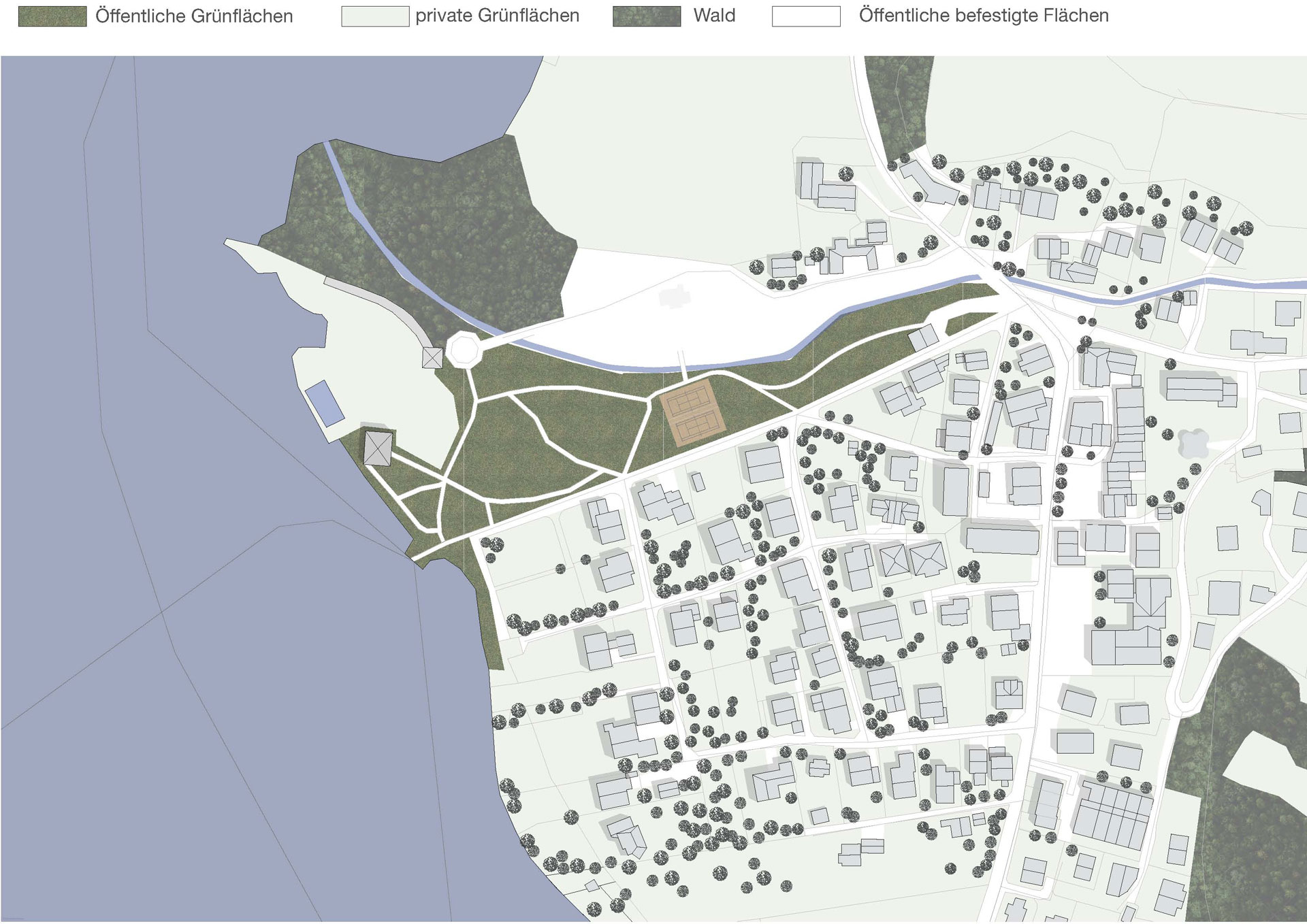
Task: Click the octagonal plaza at the park entrance
Action: point(465,350)
